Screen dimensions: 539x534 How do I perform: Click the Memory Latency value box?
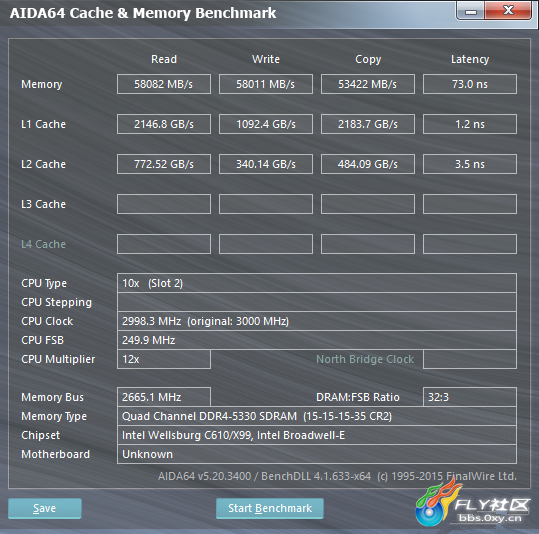pyautogui.click(x=470, y=84)
